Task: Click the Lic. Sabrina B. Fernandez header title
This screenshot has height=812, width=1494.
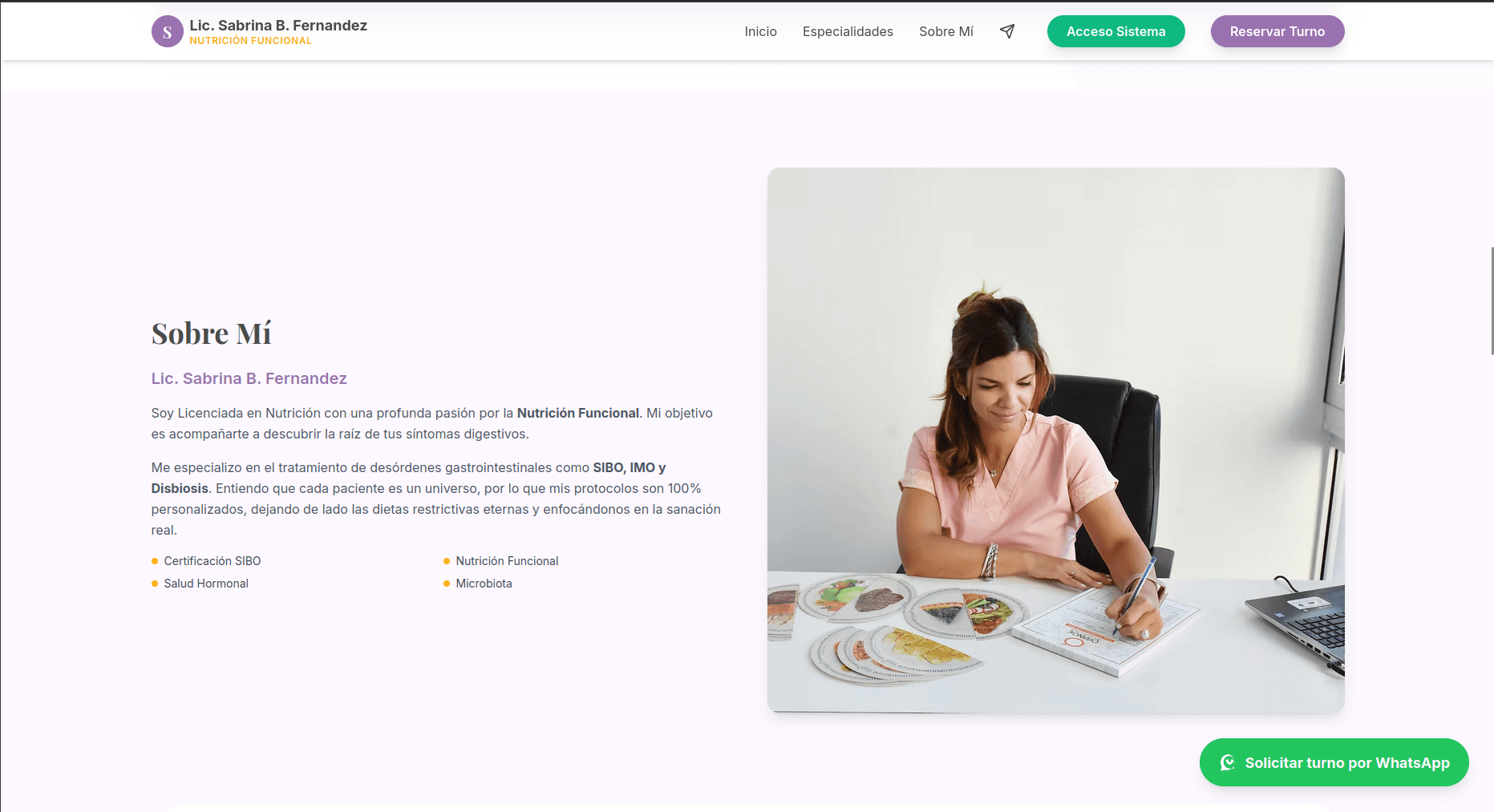Action: point(278,25)
